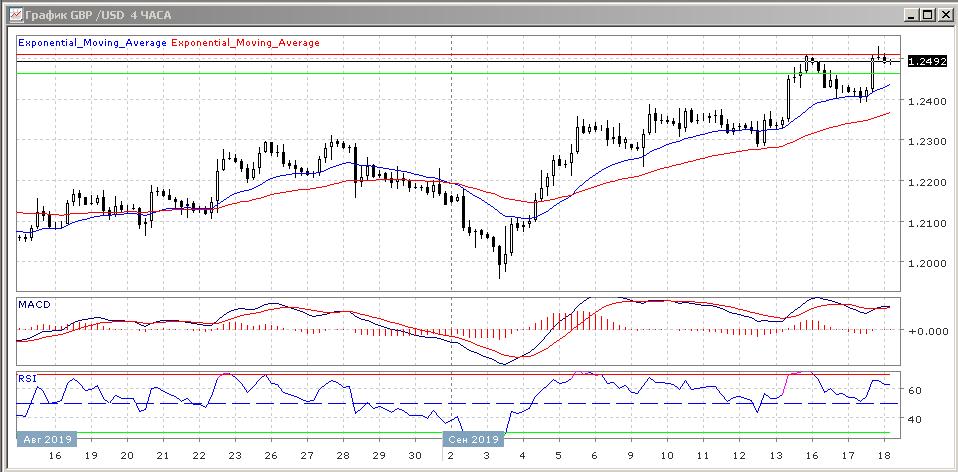Close the GBP/USD chart window
Viewport: 958px width, 472px height.
click(944, 15)
